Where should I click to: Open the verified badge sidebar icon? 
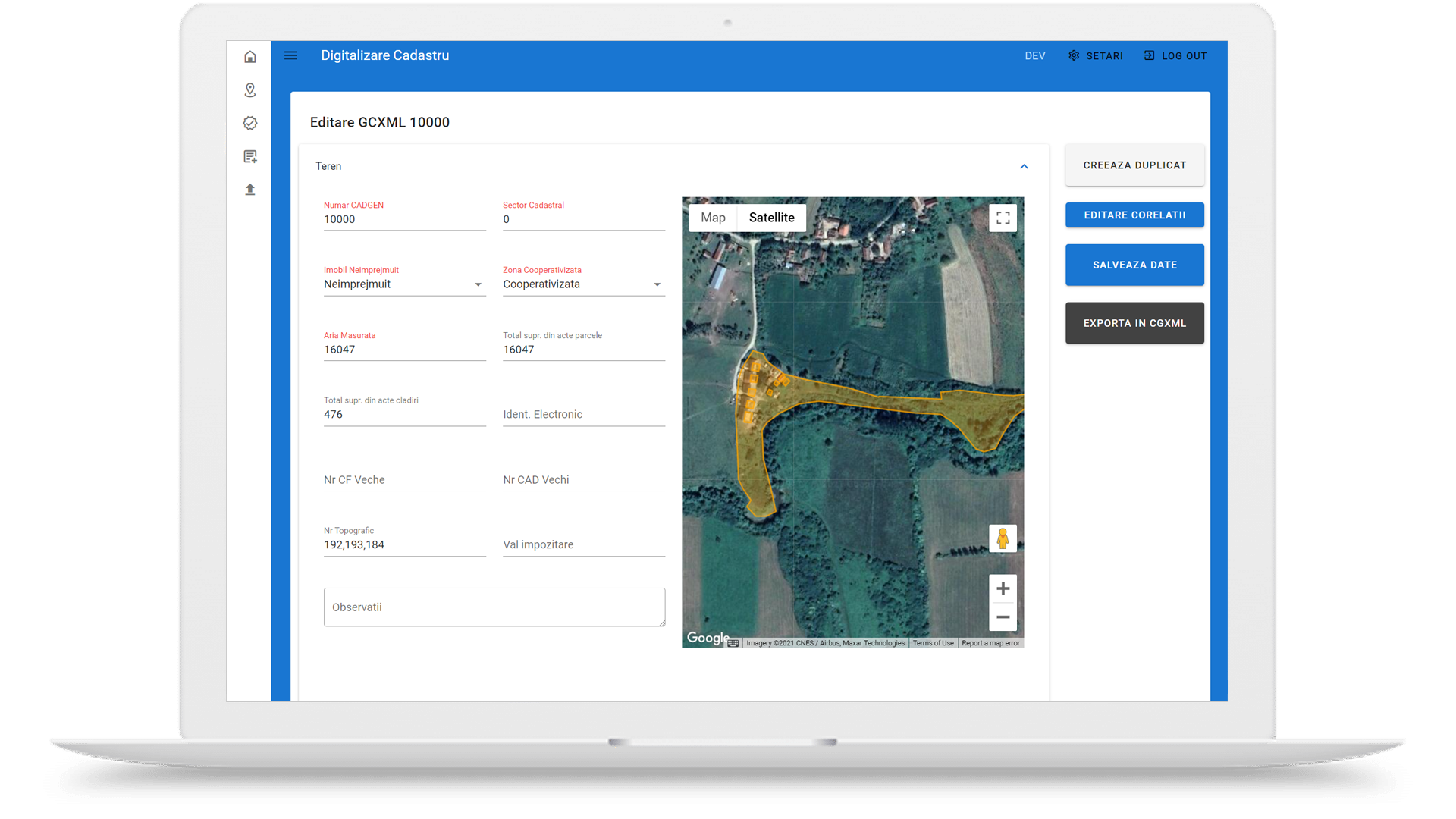pyautogui.click(x=250, y=123)
